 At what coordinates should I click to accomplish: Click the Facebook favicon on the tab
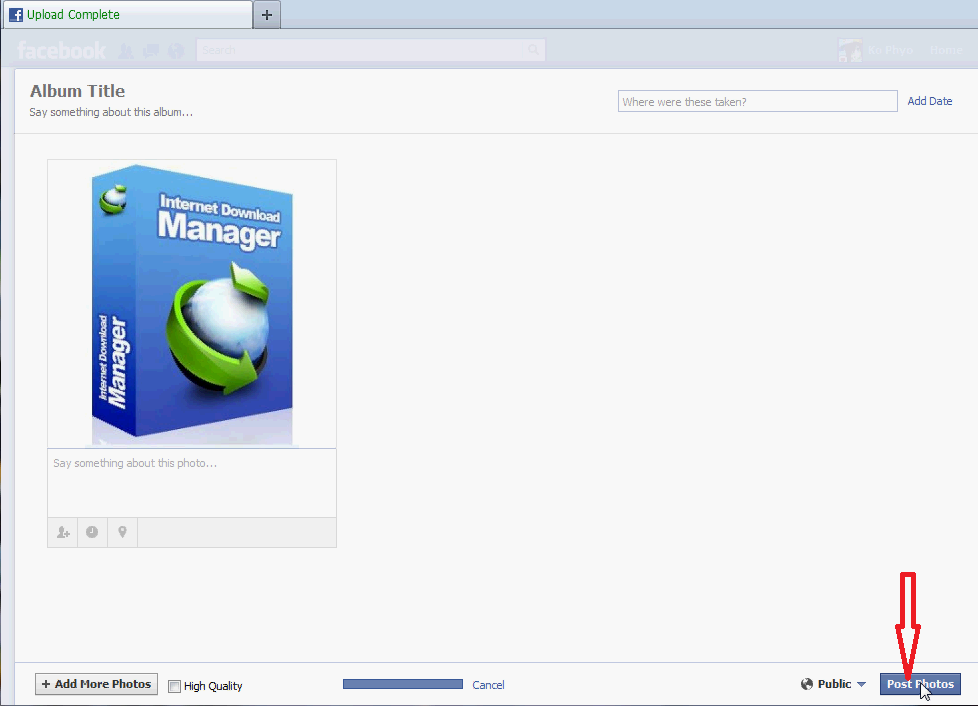coord(16,15)
